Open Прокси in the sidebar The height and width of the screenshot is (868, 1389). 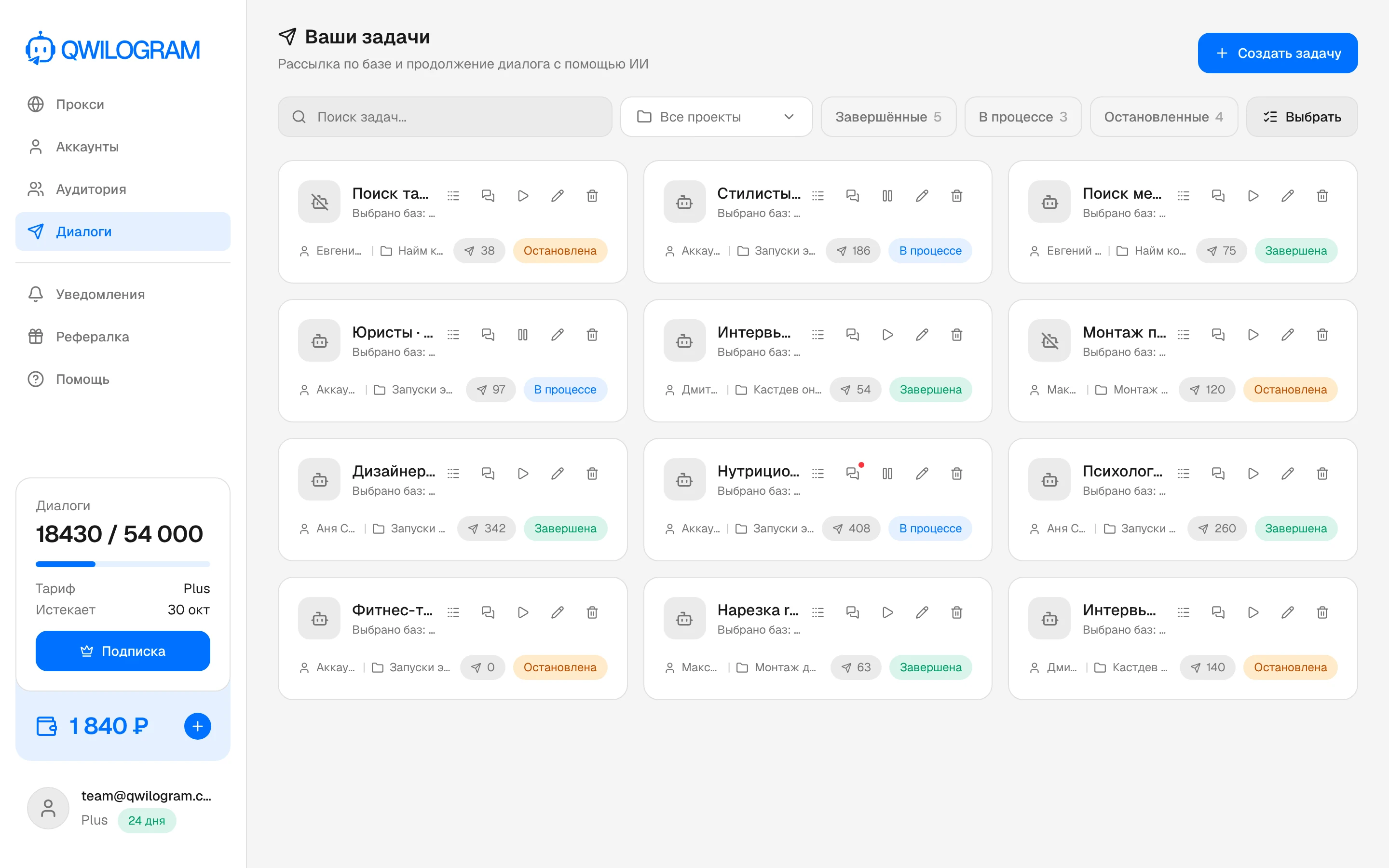click(x=123, y=105)
